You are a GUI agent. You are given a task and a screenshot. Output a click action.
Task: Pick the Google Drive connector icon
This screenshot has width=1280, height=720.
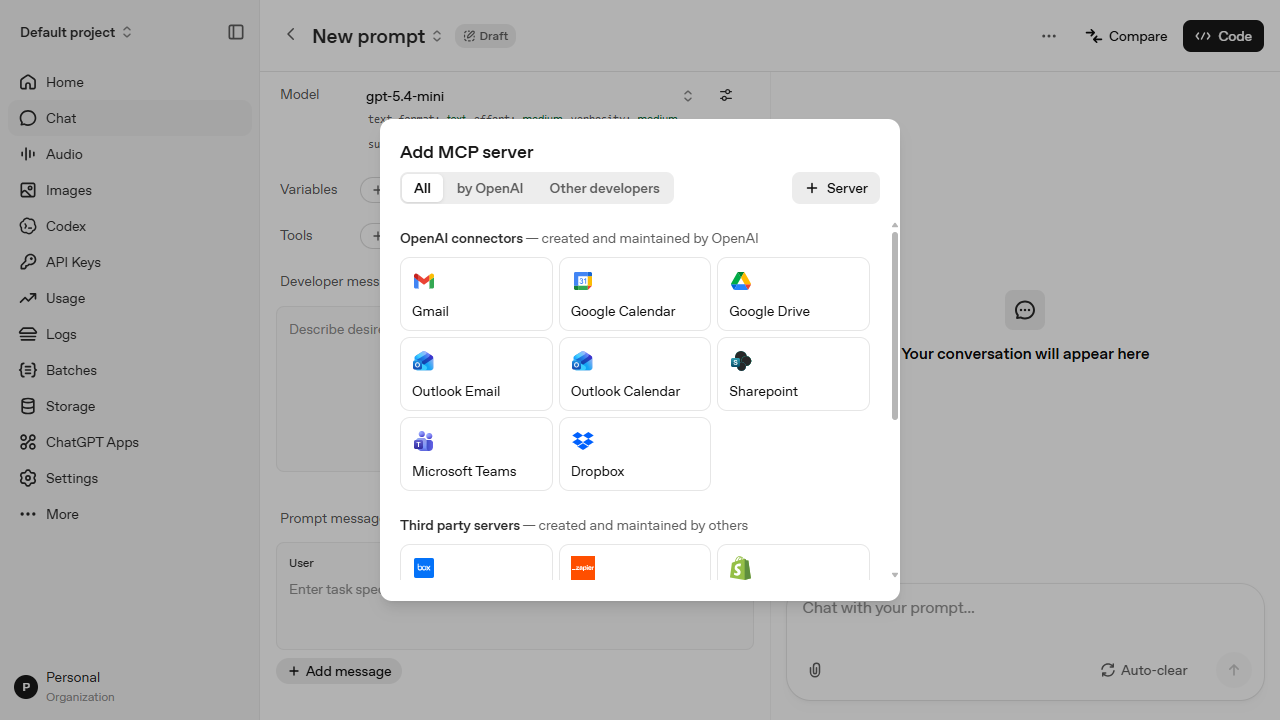[741, 281]
